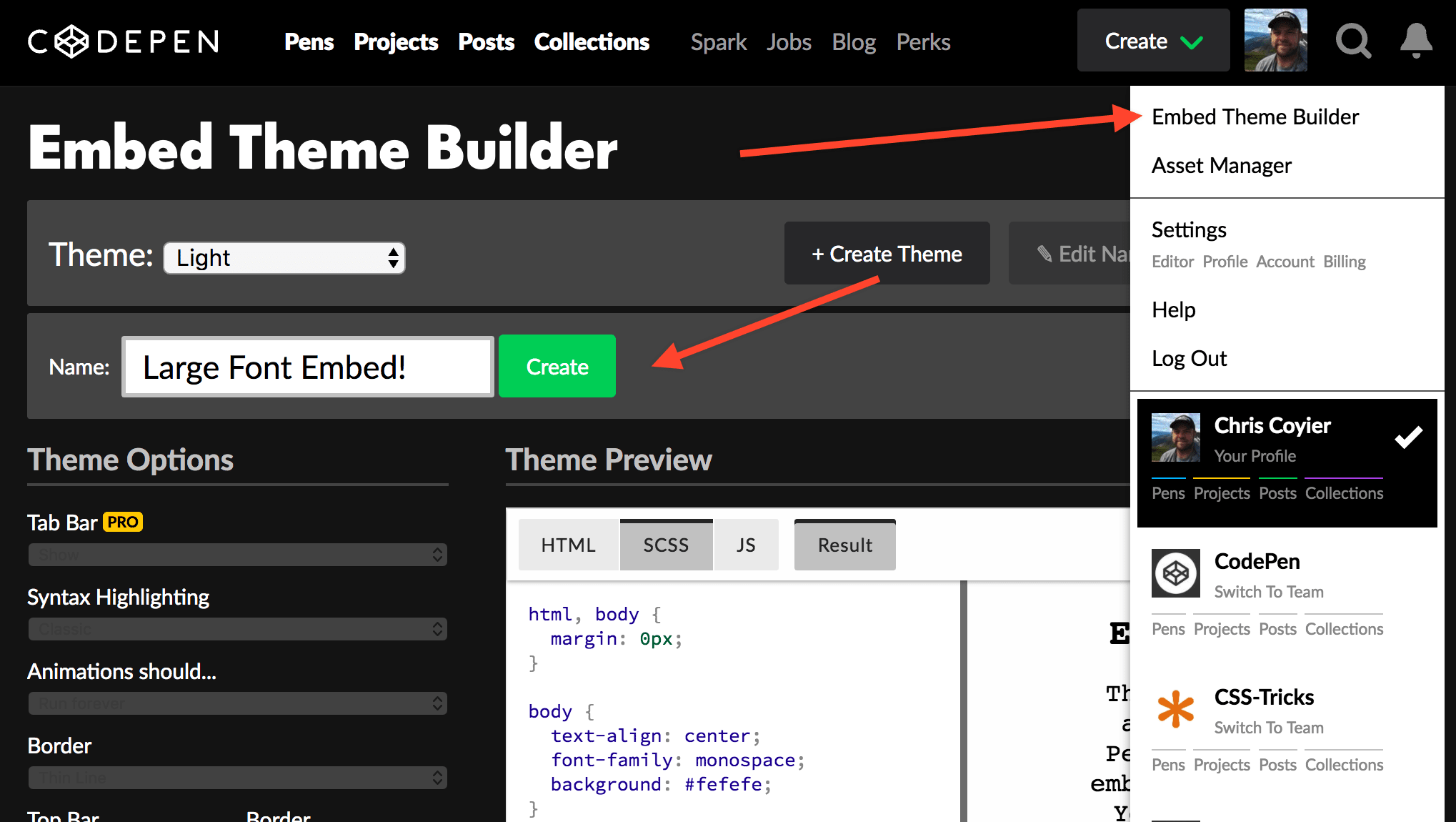Open notifications via the bell icon
Image resolution: width=1456 pixels, height=822 pixels.
point(1415,41)
